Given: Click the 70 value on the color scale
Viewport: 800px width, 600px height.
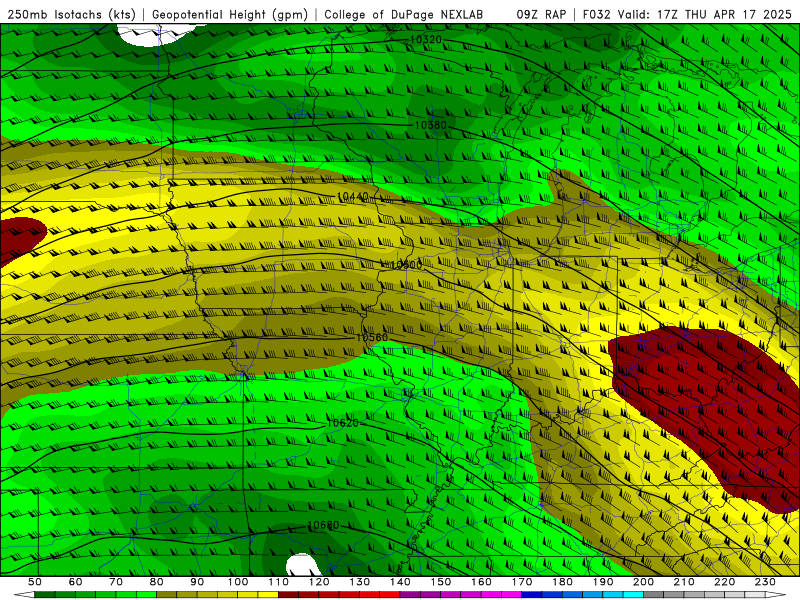Looking at the screenshot, I should coord(116,582).
